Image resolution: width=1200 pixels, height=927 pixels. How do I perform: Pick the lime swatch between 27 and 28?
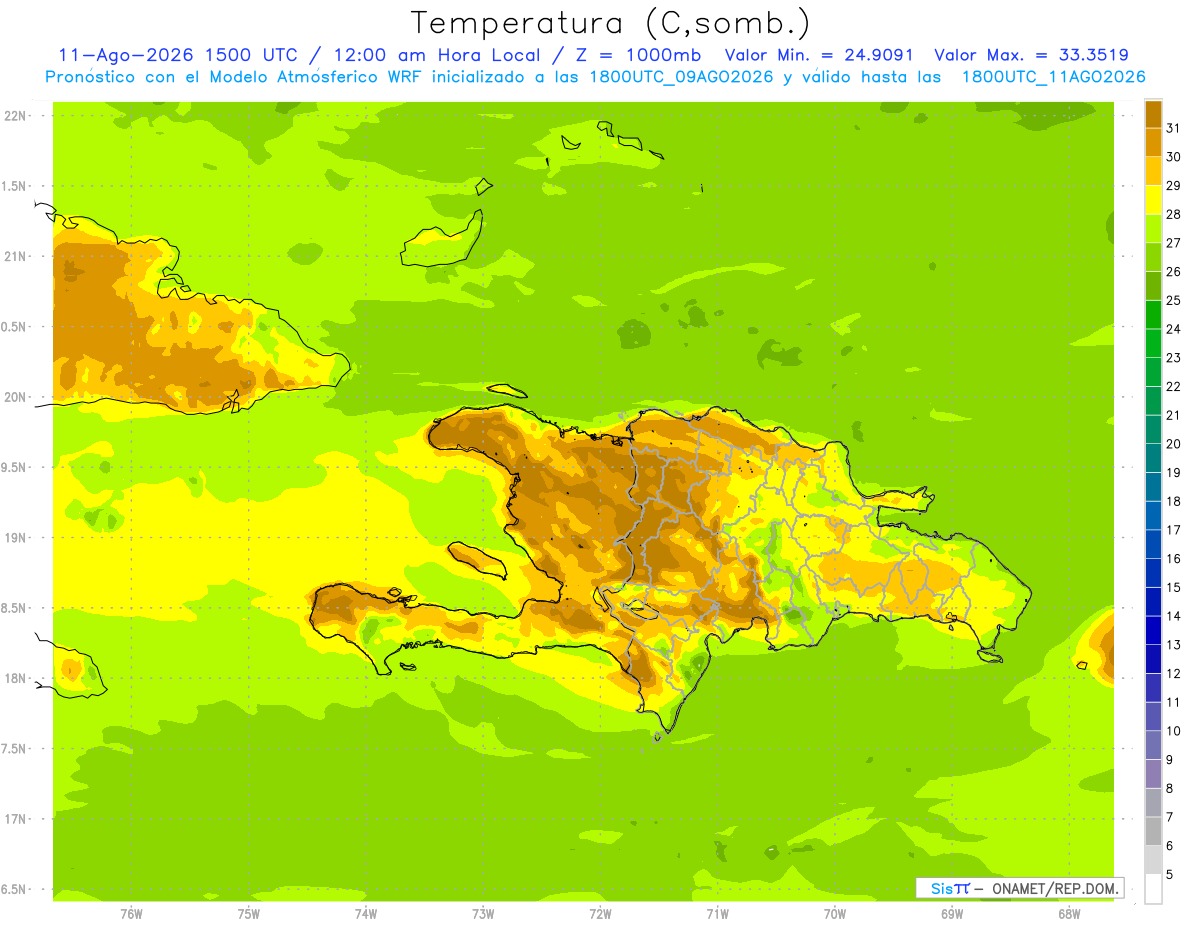1154,228
